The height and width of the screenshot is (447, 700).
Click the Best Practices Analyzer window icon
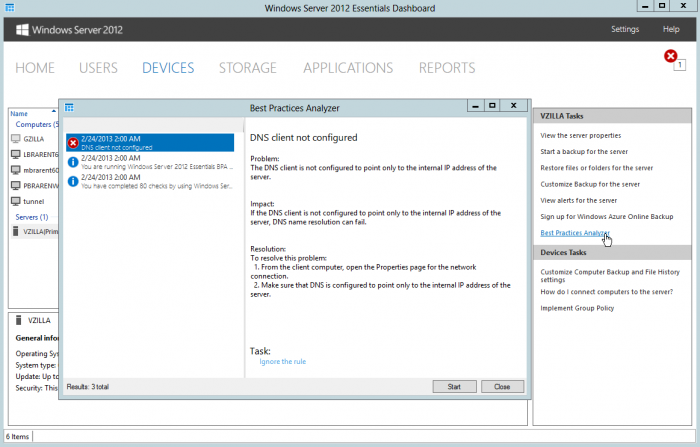[x=69, y=108]
